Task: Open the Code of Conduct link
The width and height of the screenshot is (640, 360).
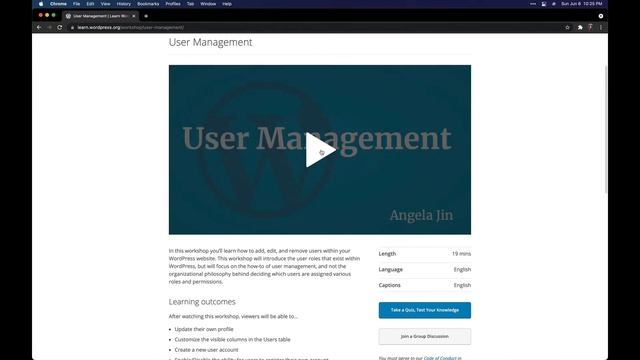Action: pyautogui.click(x=440, y=358)
